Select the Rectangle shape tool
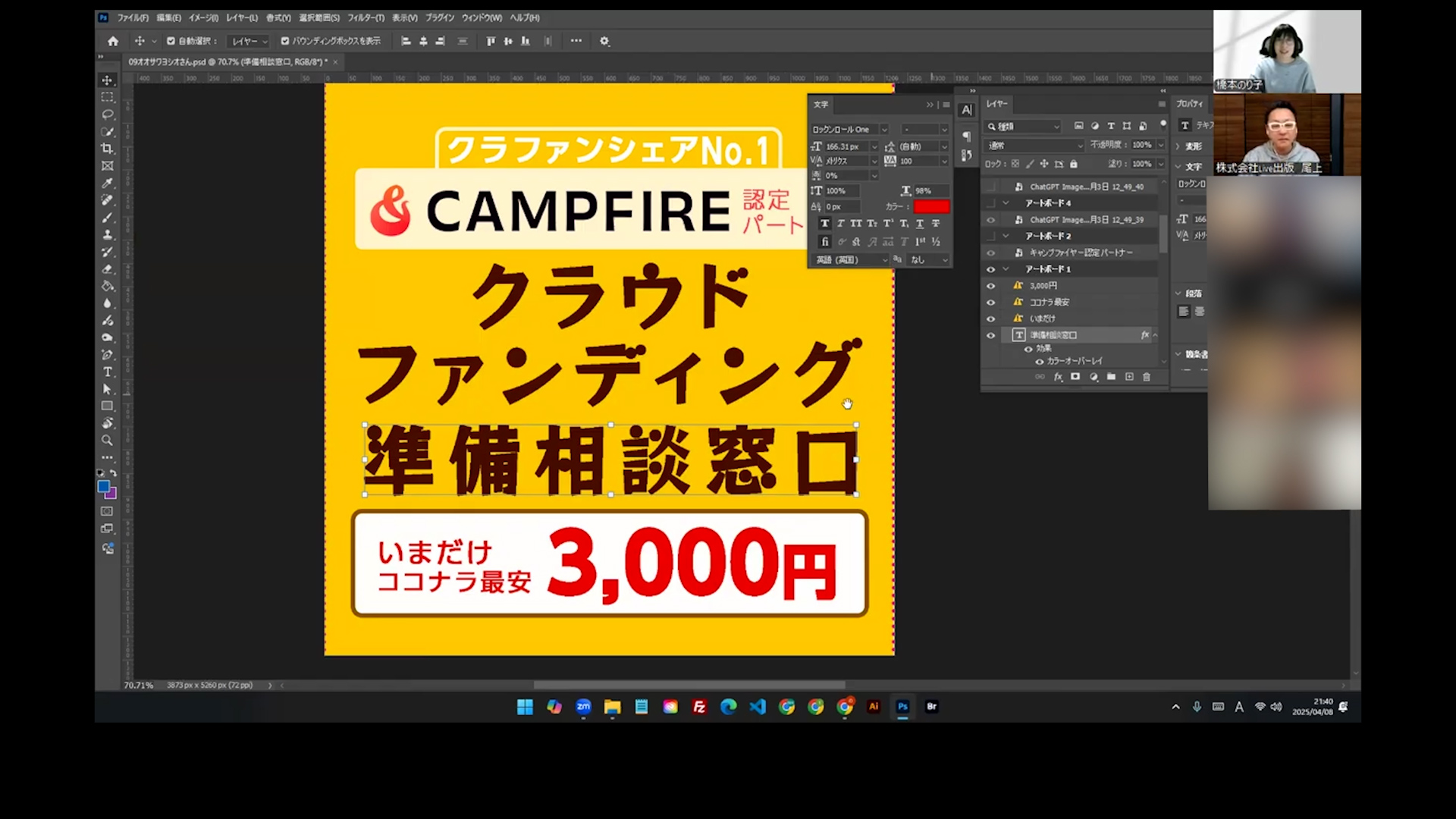 tap(107, 406)
